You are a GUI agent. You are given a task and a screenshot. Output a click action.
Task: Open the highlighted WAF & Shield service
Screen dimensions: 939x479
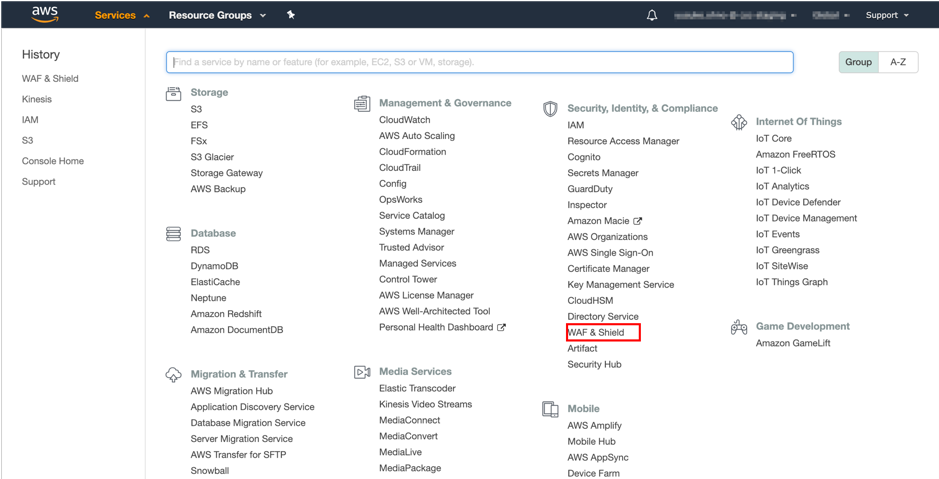[596, 333]
